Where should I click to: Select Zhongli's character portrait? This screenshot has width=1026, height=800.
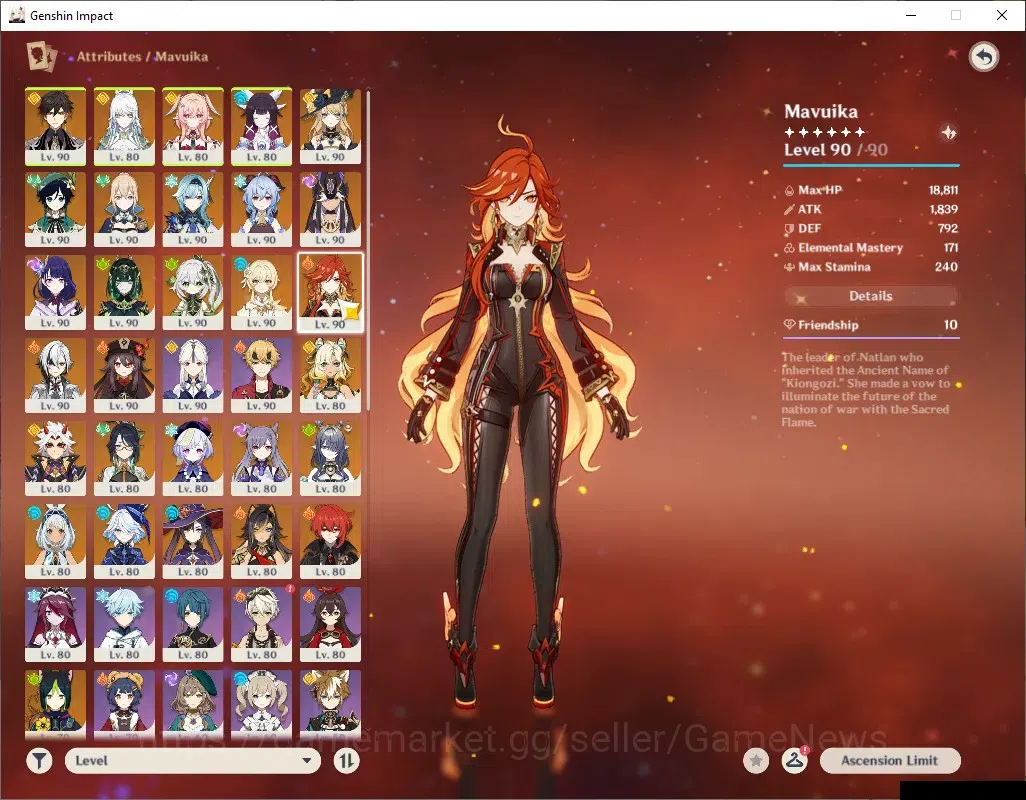(x=56, y=126)
